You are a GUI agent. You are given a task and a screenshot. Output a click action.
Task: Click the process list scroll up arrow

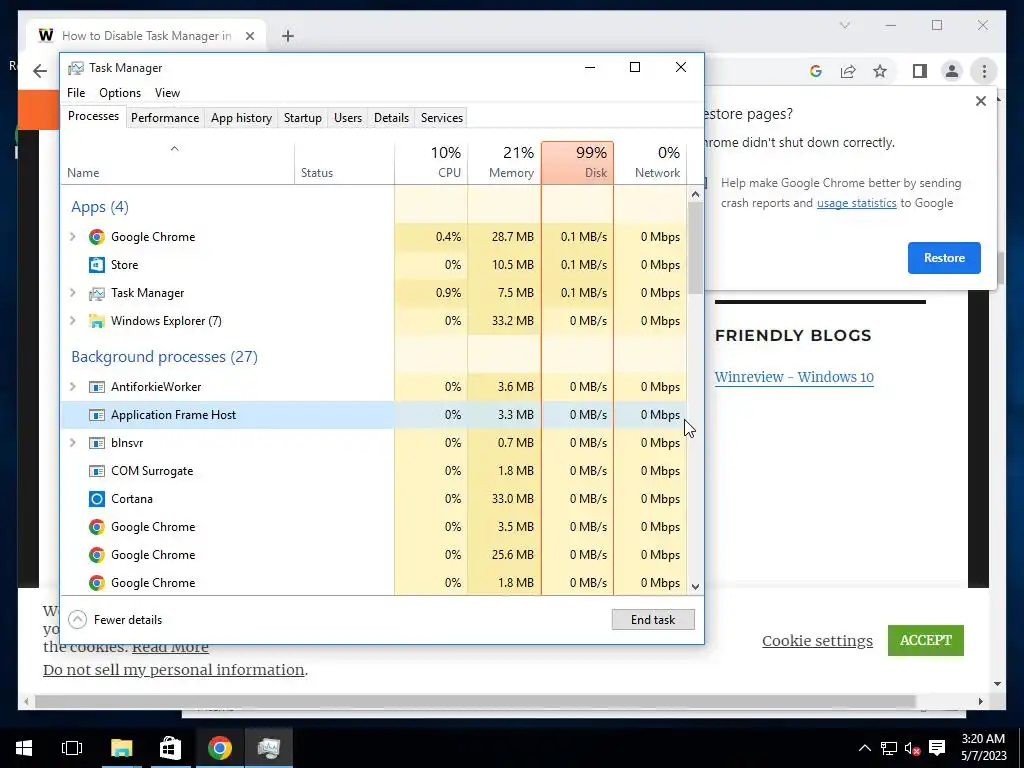[x=695, y=194]
